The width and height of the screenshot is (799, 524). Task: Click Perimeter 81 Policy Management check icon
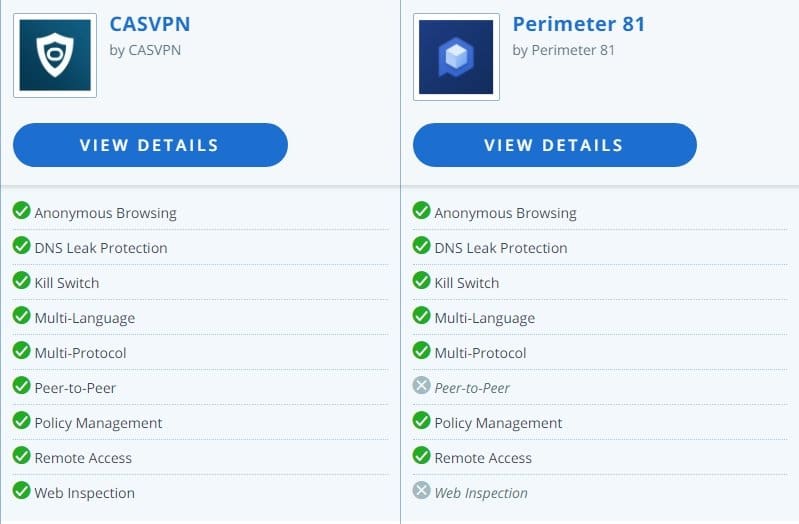click(421, 421)
